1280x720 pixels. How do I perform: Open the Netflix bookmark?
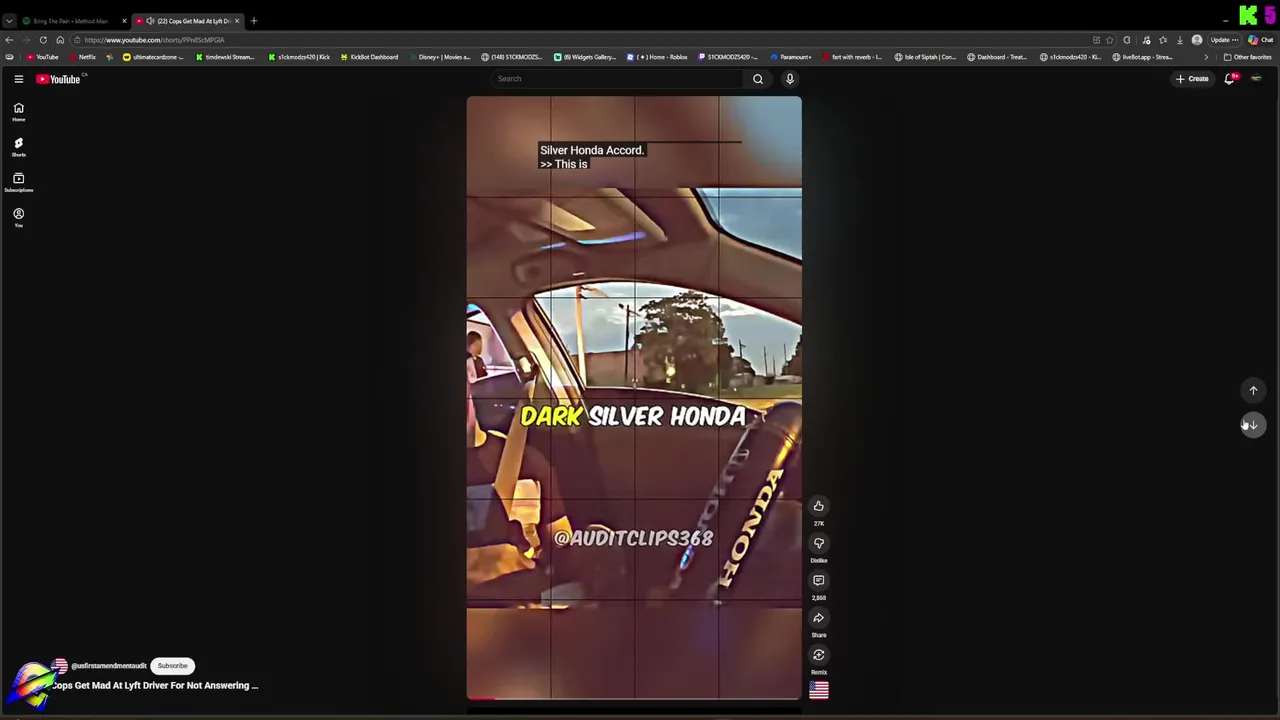pyautogui.click(x=82, y=57)
